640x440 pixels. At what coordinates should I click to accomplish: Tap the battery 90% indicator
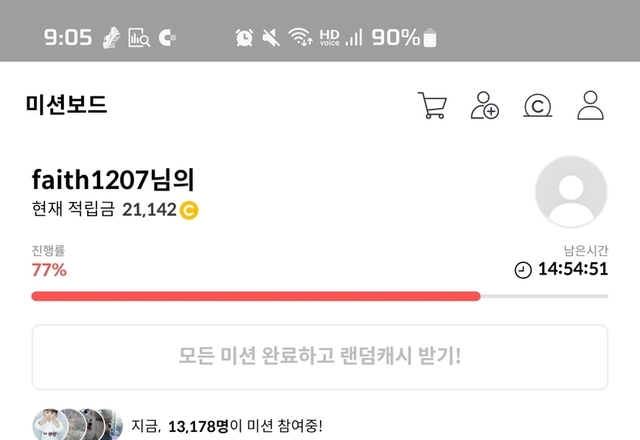point(404,38)
